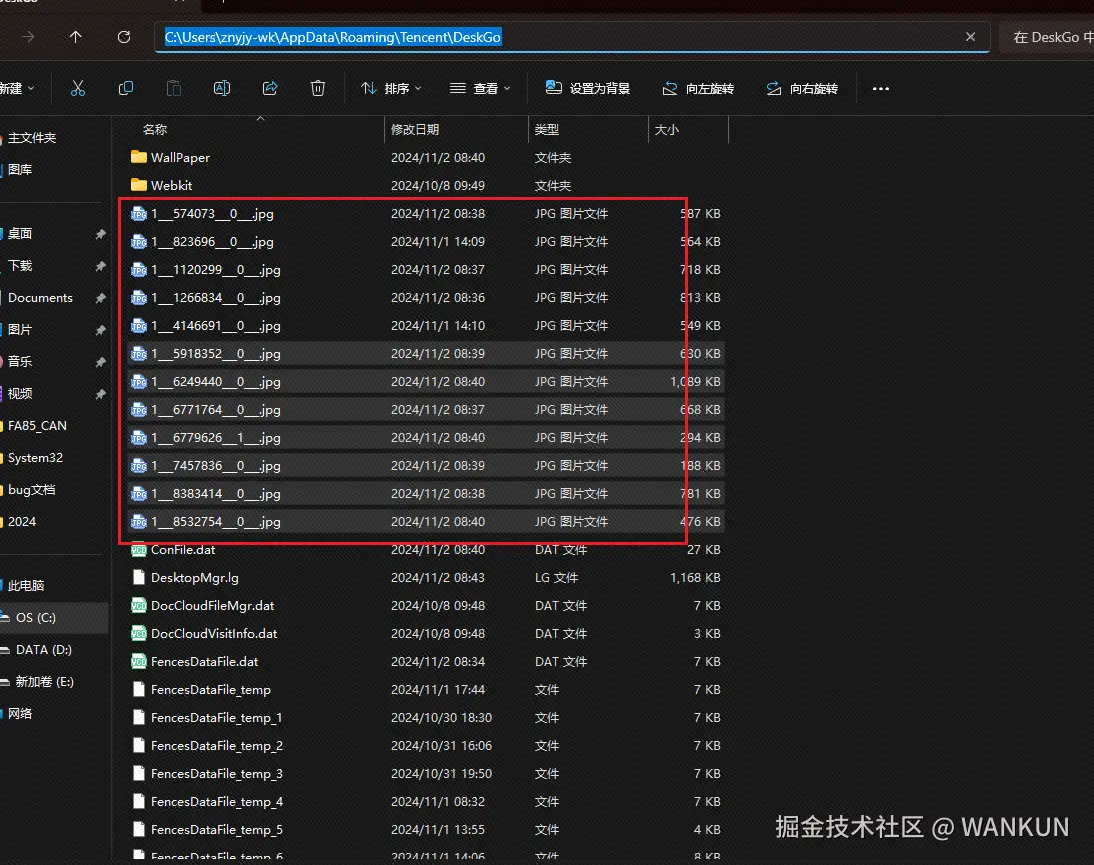Open the three-dots more options menu

(881, 89)
